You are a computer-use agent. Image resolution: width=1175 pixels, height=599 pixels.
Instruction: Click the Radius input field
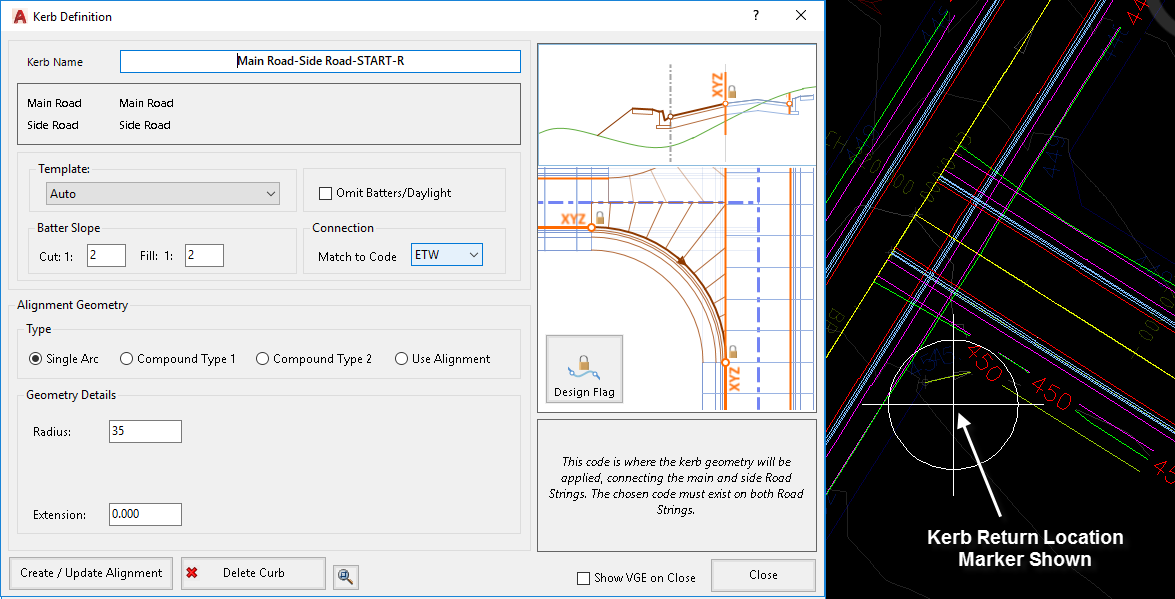point(145,431)
